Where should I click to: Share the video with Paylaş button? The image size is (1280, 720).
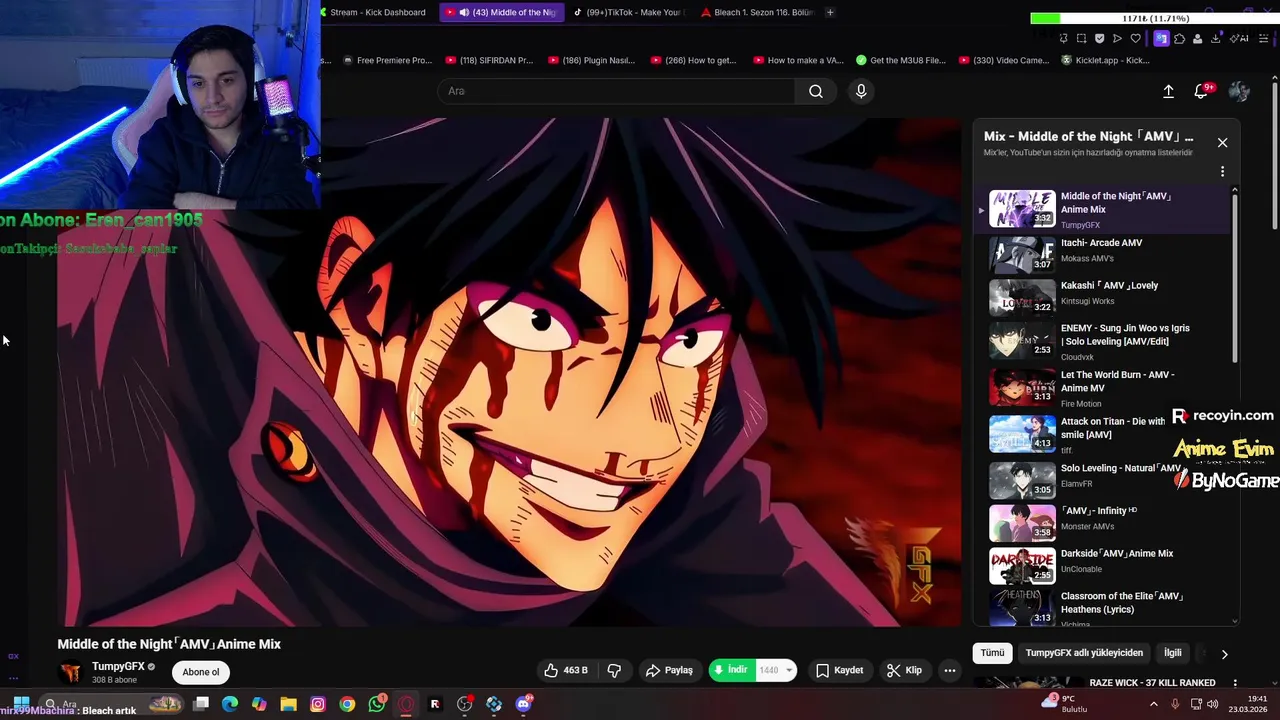tap(669, 670)
